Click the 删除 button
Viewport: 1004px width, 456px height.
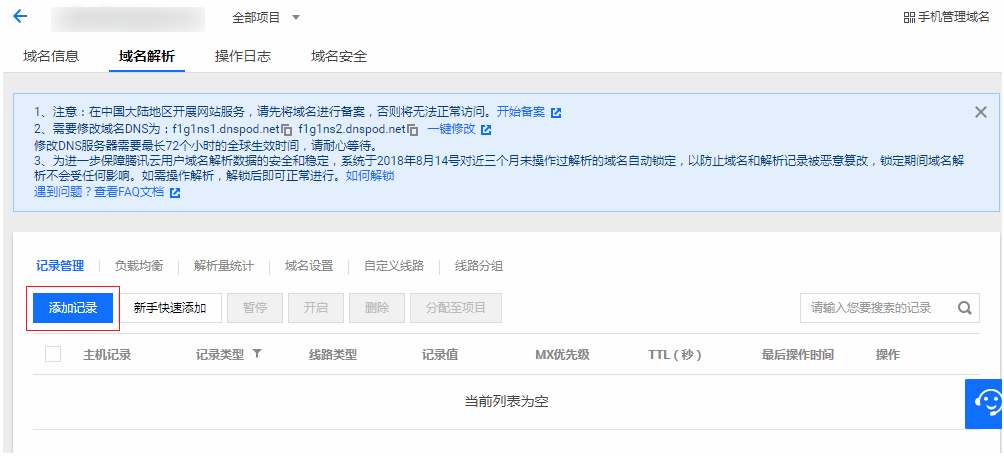click(x=376, y=307)
